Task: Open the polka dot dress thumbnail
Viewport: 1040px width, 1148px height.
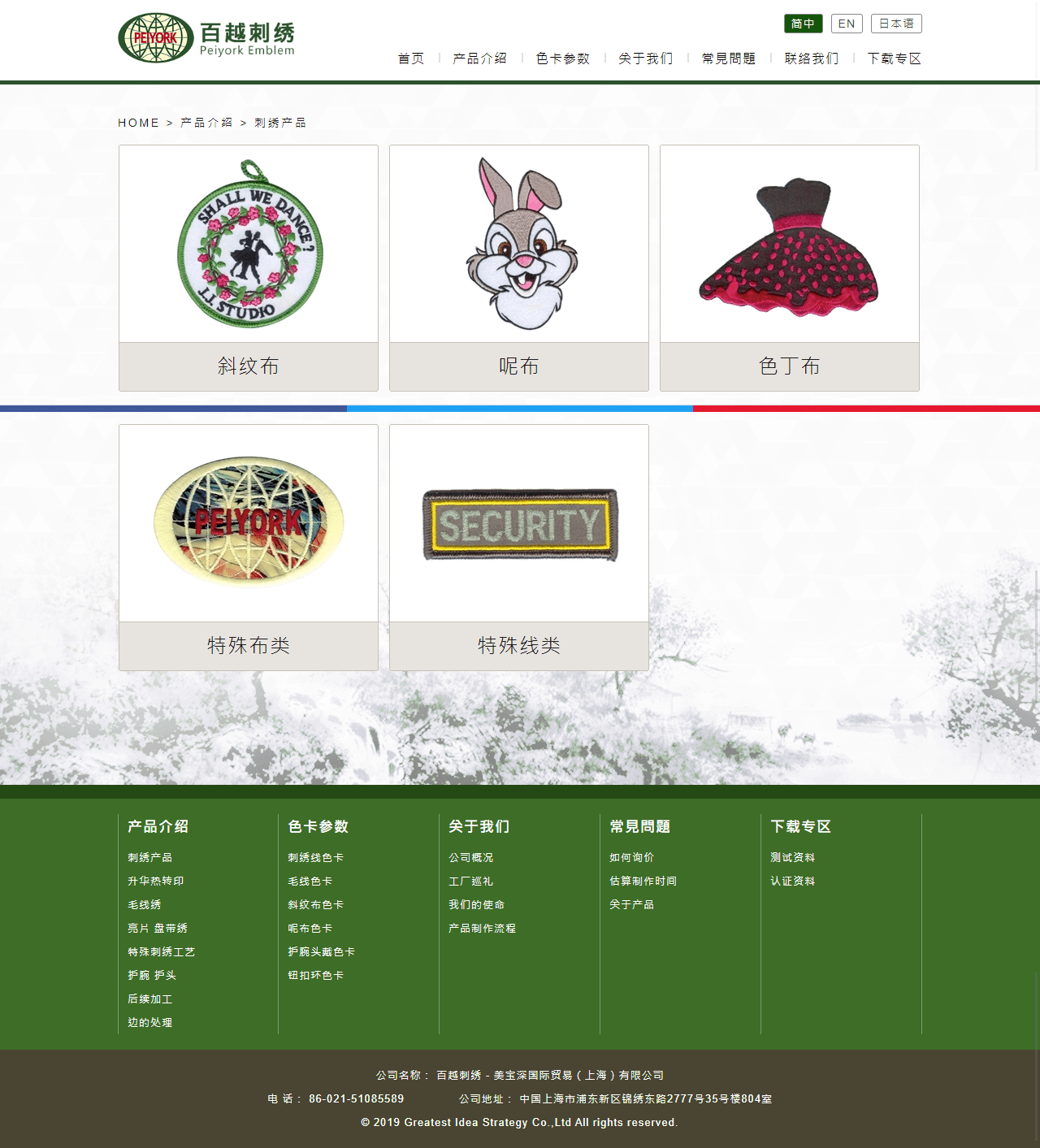Action: 790,244
